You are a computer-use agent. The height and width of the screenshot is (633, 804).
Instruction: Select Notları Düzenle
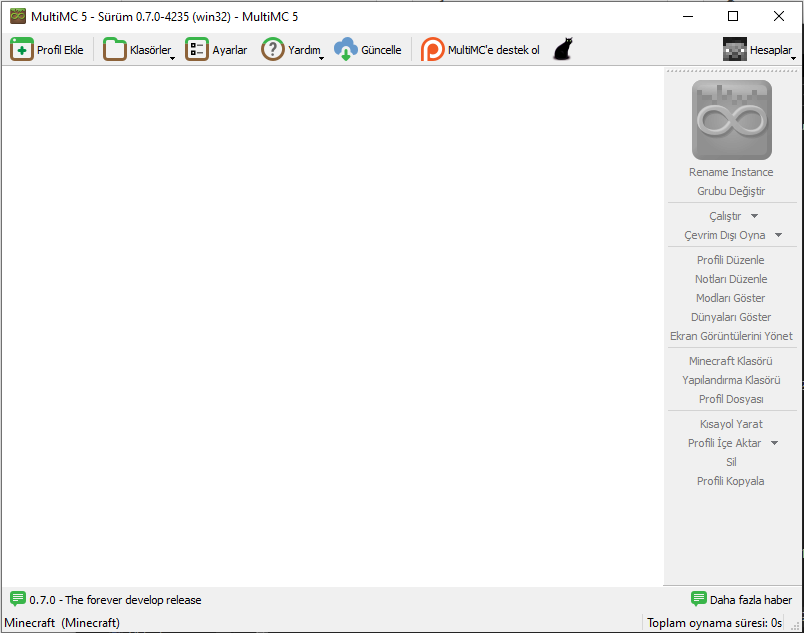point(731,279)
